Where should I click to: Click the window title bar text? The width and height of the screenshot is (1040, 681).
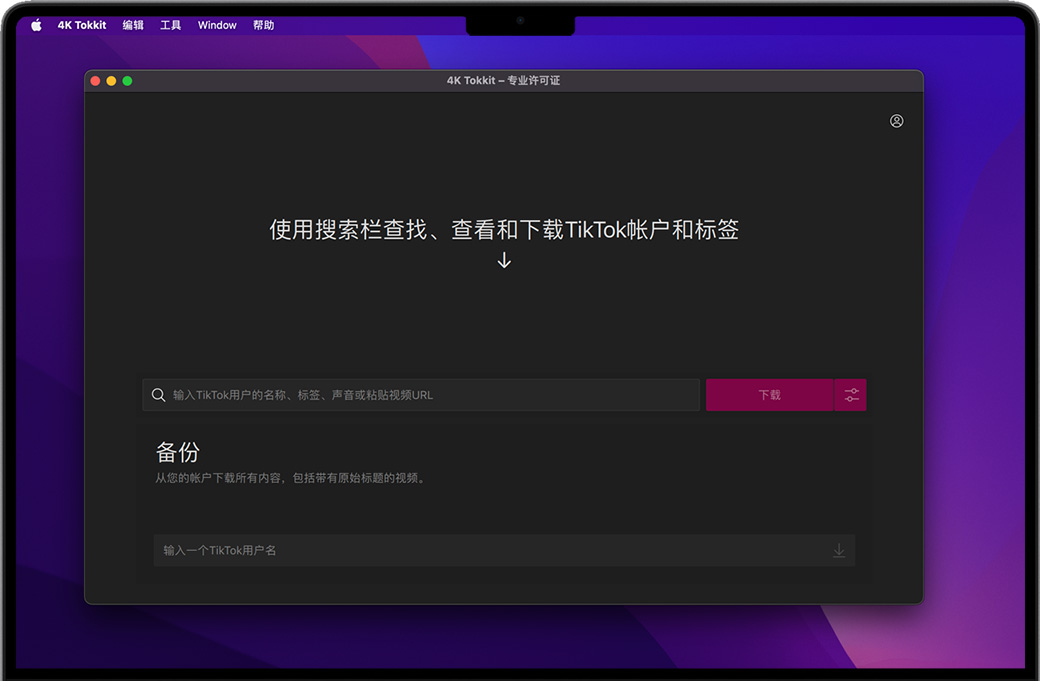(x=503, y=81)
